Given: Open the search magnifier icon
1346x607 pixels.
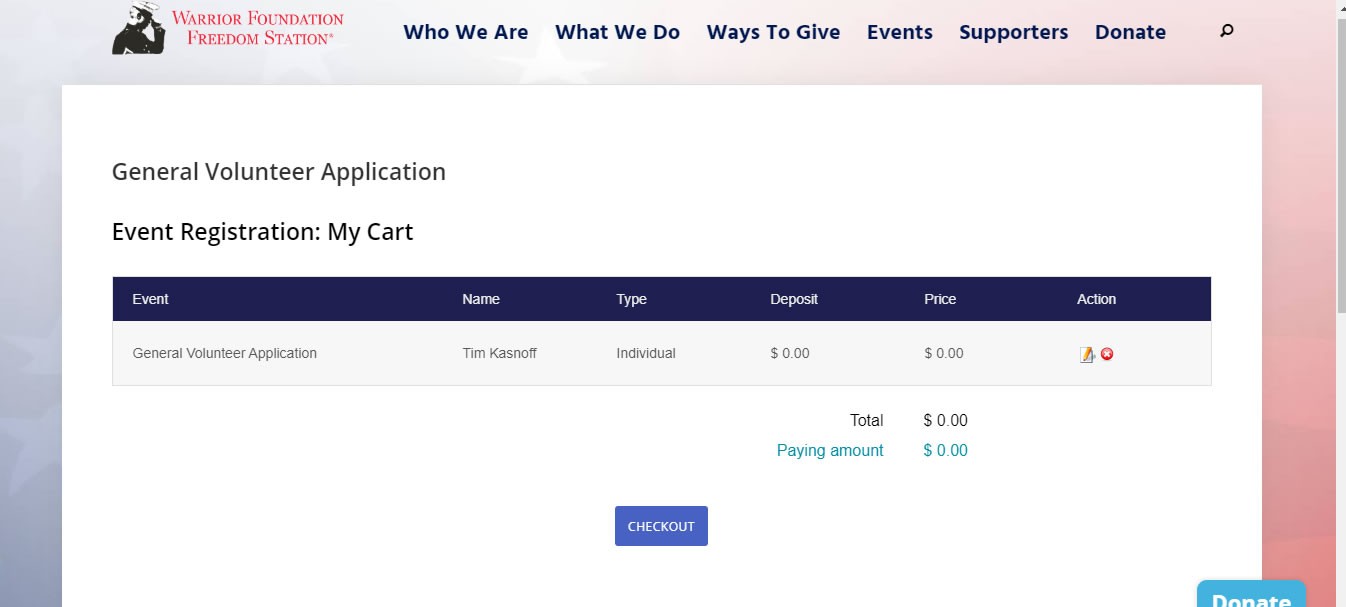Looking at the screenshot, I should point(1227,31).
